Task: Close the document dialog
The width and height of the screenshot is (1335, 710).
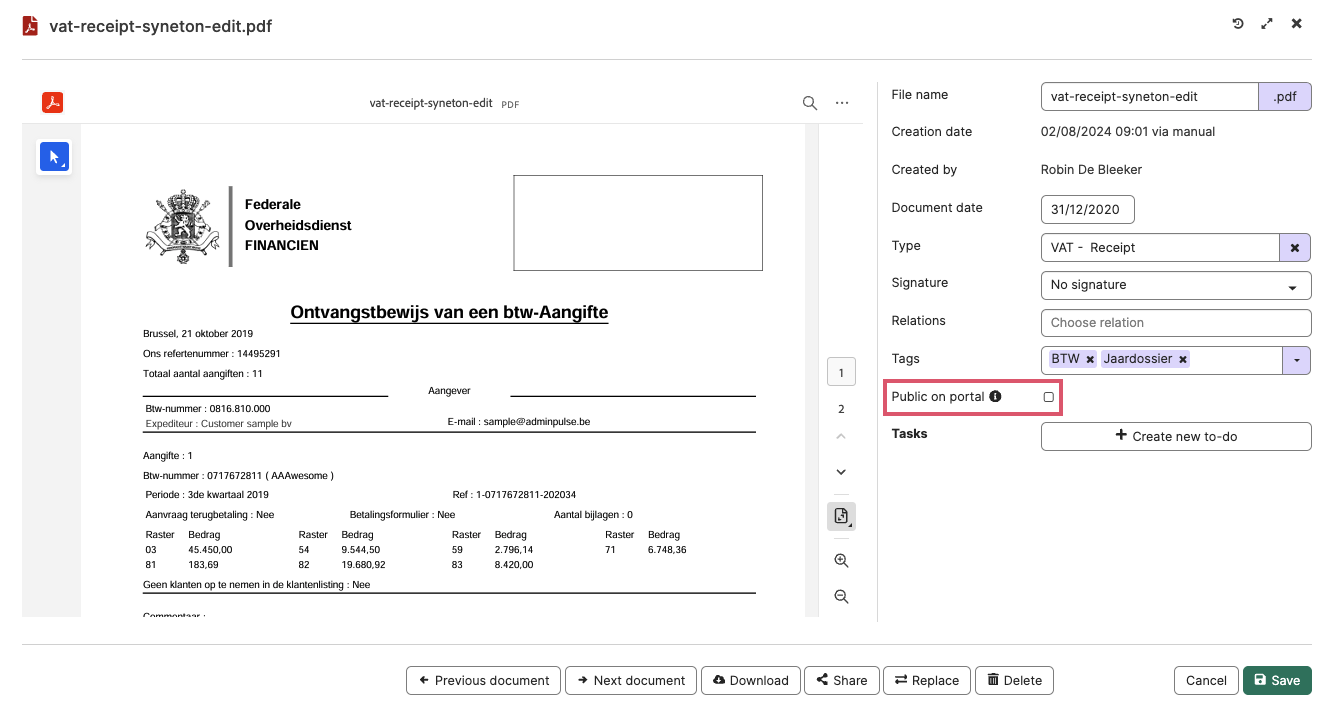Action: 1297,24
